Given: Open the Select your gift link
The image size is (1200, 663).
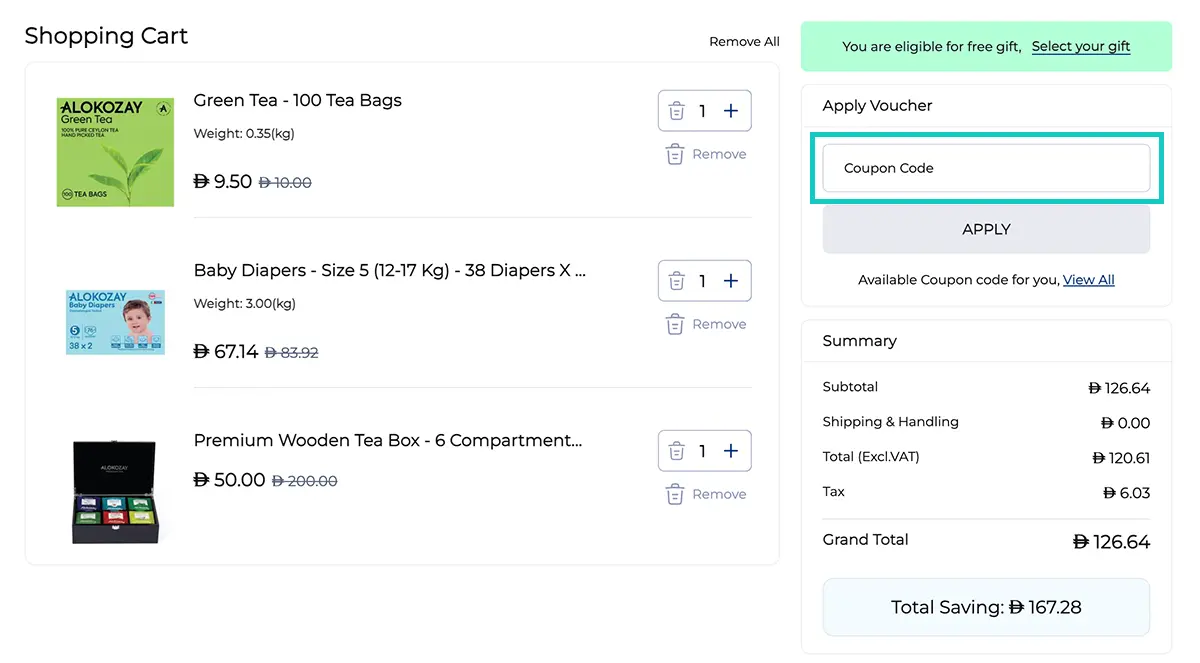Looking at the screenshot, I should pos(1081,46).
